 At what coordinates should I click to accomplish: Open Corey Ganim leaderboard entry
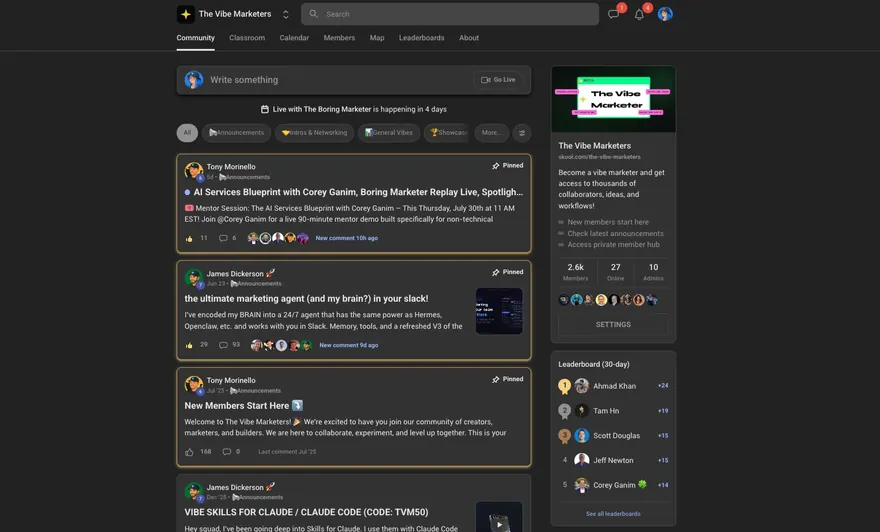(x=613, y=485)
